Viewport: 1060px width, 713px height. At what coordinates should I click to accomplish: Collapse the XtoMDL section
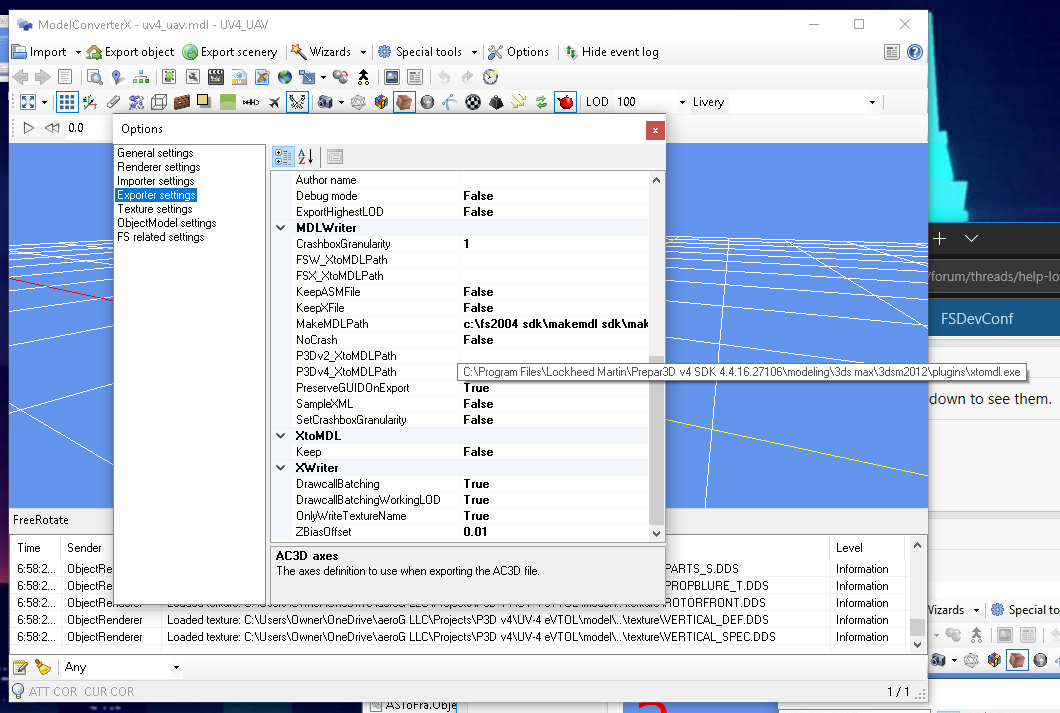click(281, 435)
